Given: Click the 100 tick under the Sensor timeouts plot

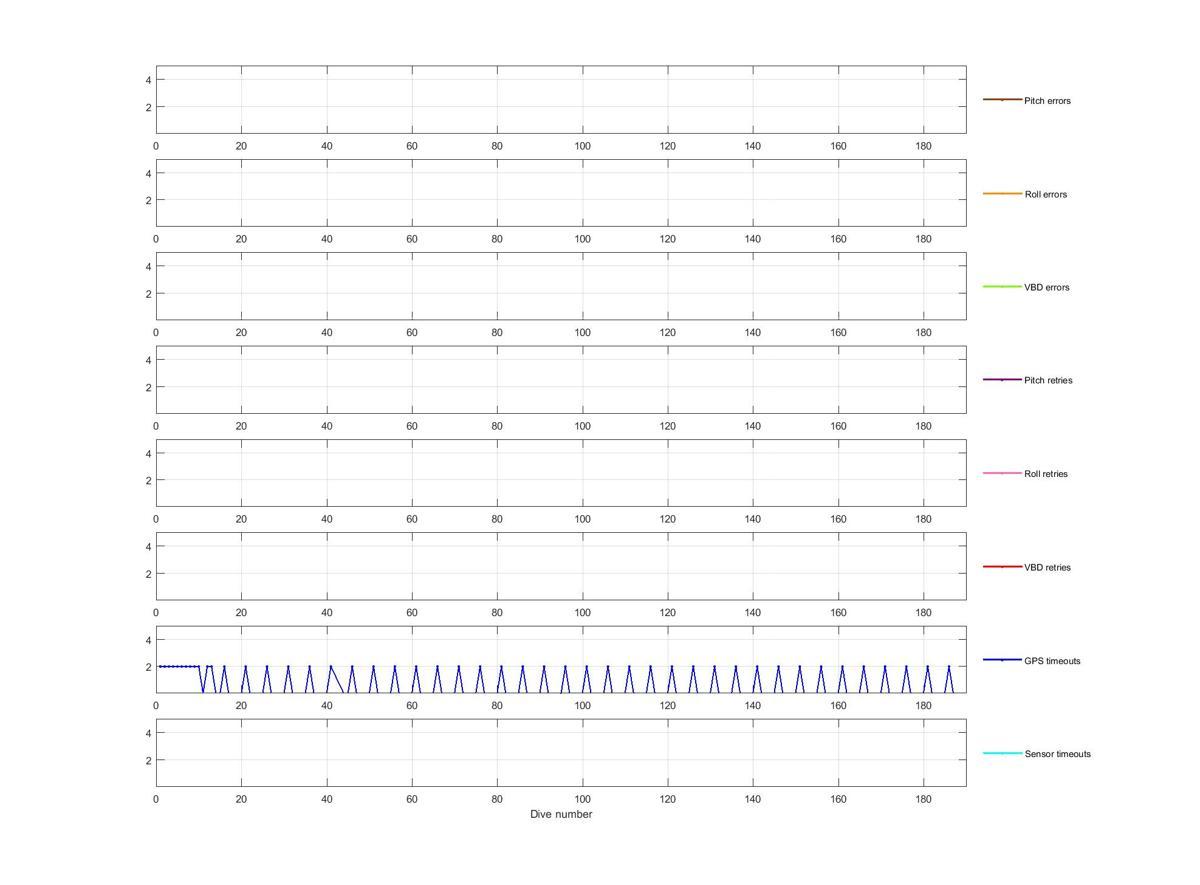Looking at the screenshot, I should [x=582, y=799].
